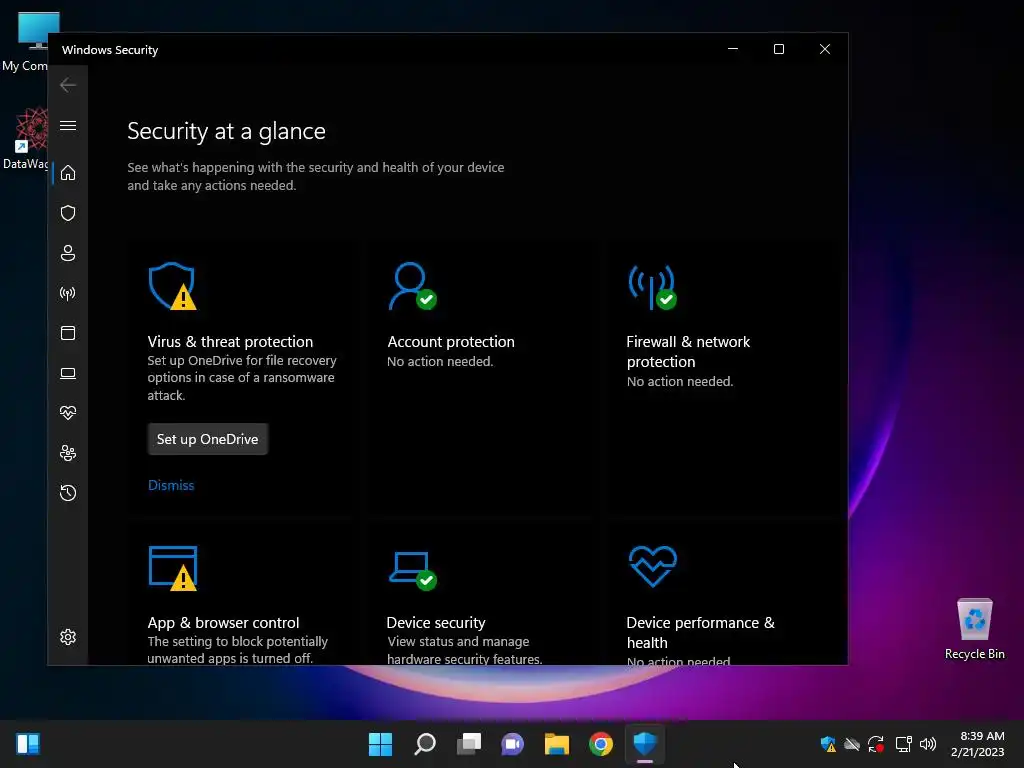Launch Chat app from taskbar
The height and width of the screenshot is (768, 1024).
(513, 744)
